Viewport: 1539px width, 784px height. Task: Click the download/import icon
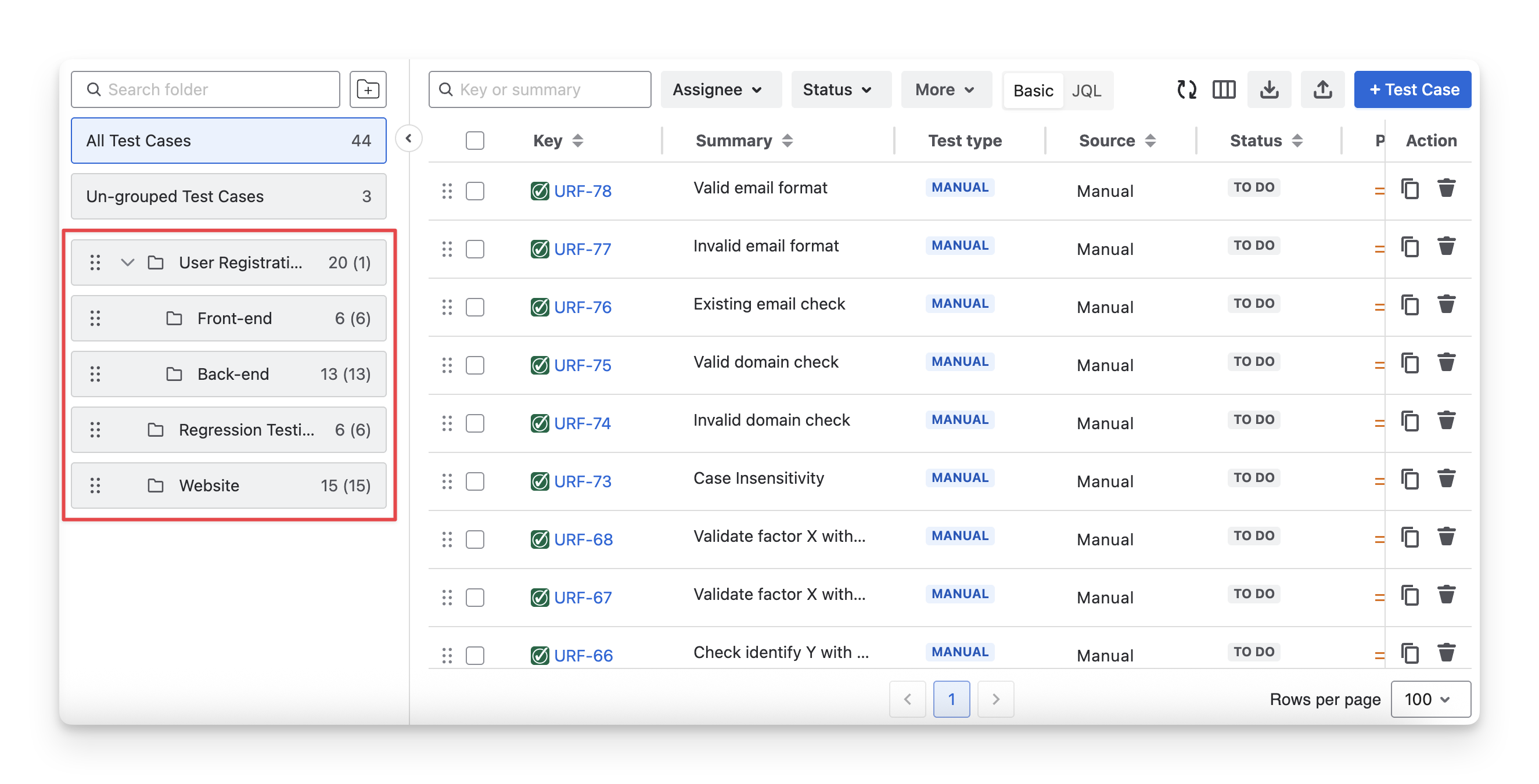(x=1269, y=89)
